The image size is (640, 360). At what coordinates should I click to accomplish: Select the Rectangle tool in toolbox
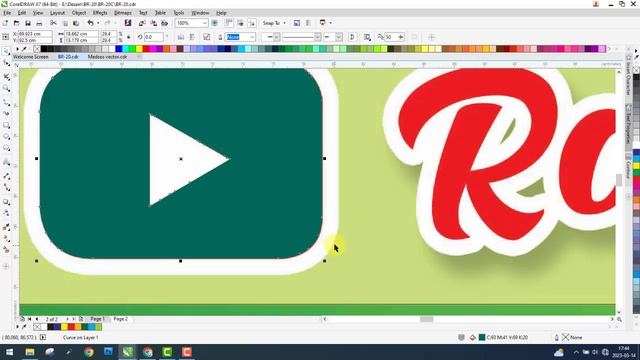pyautogui.click(x=6, y=125)
